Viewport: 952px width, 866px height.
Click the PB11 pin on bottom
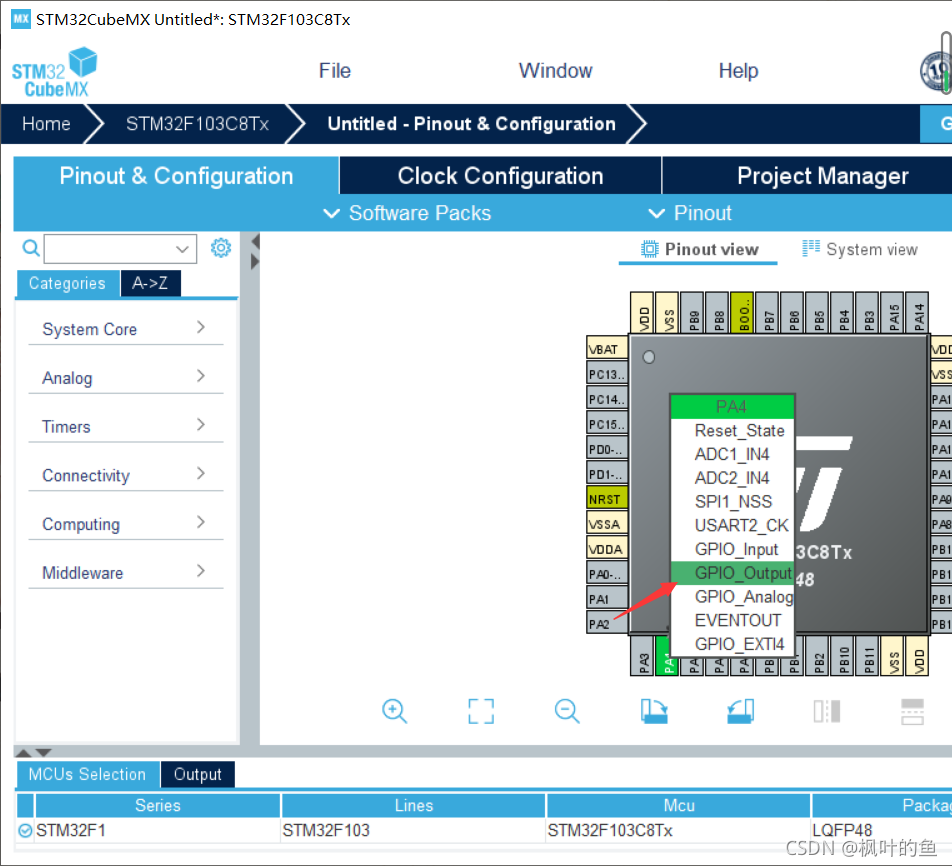click(868, 656)
